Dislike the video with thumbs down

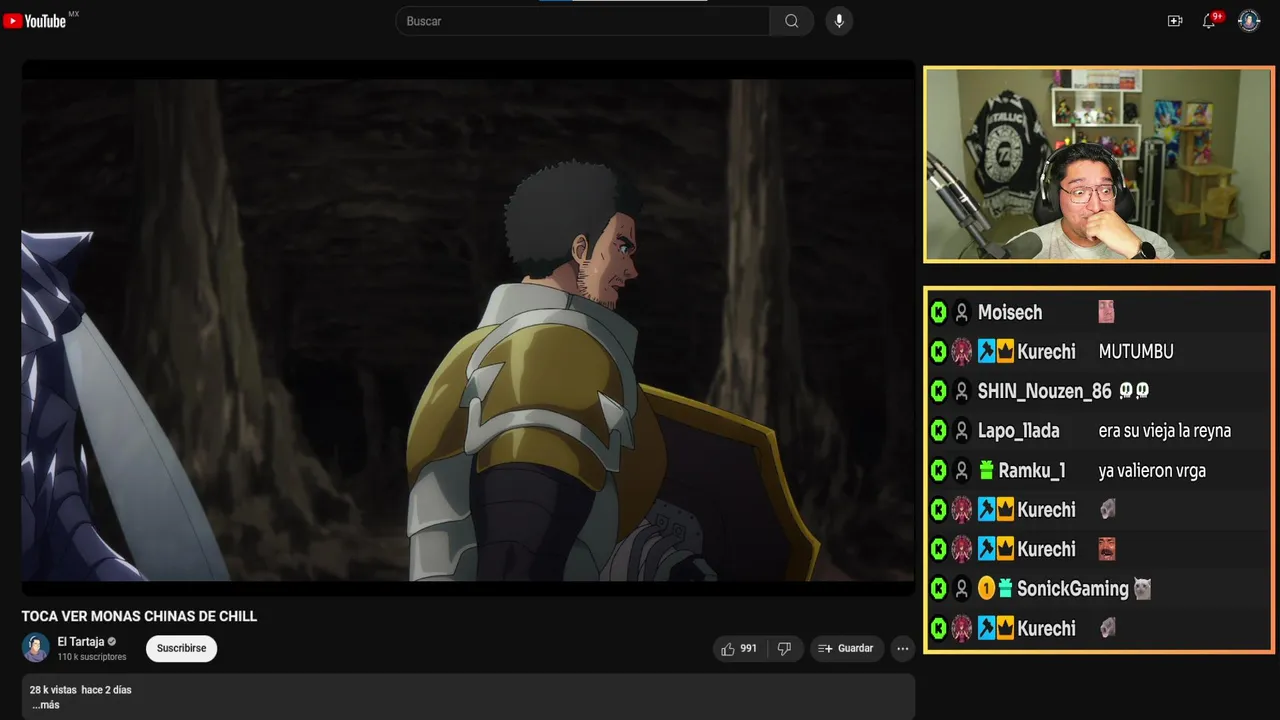click(784, 649)
